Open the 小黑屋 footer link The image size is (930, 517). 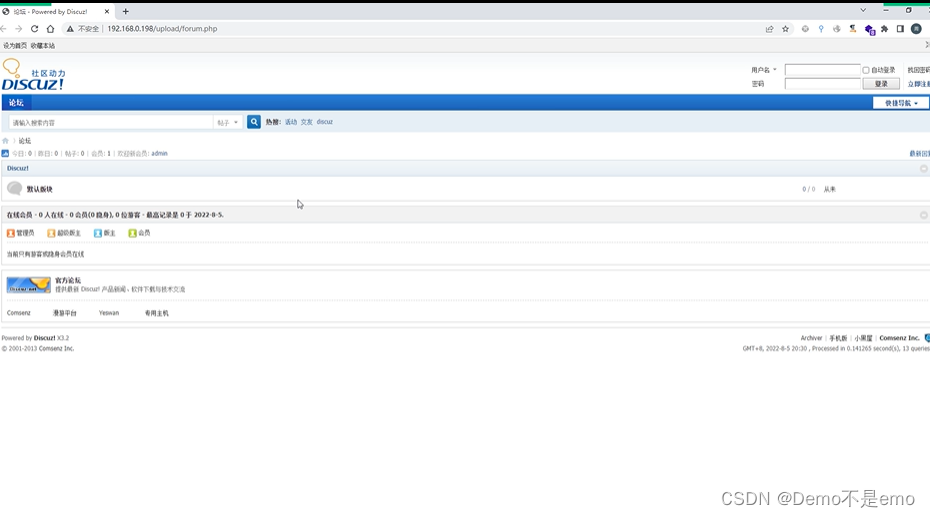[864, 338]
